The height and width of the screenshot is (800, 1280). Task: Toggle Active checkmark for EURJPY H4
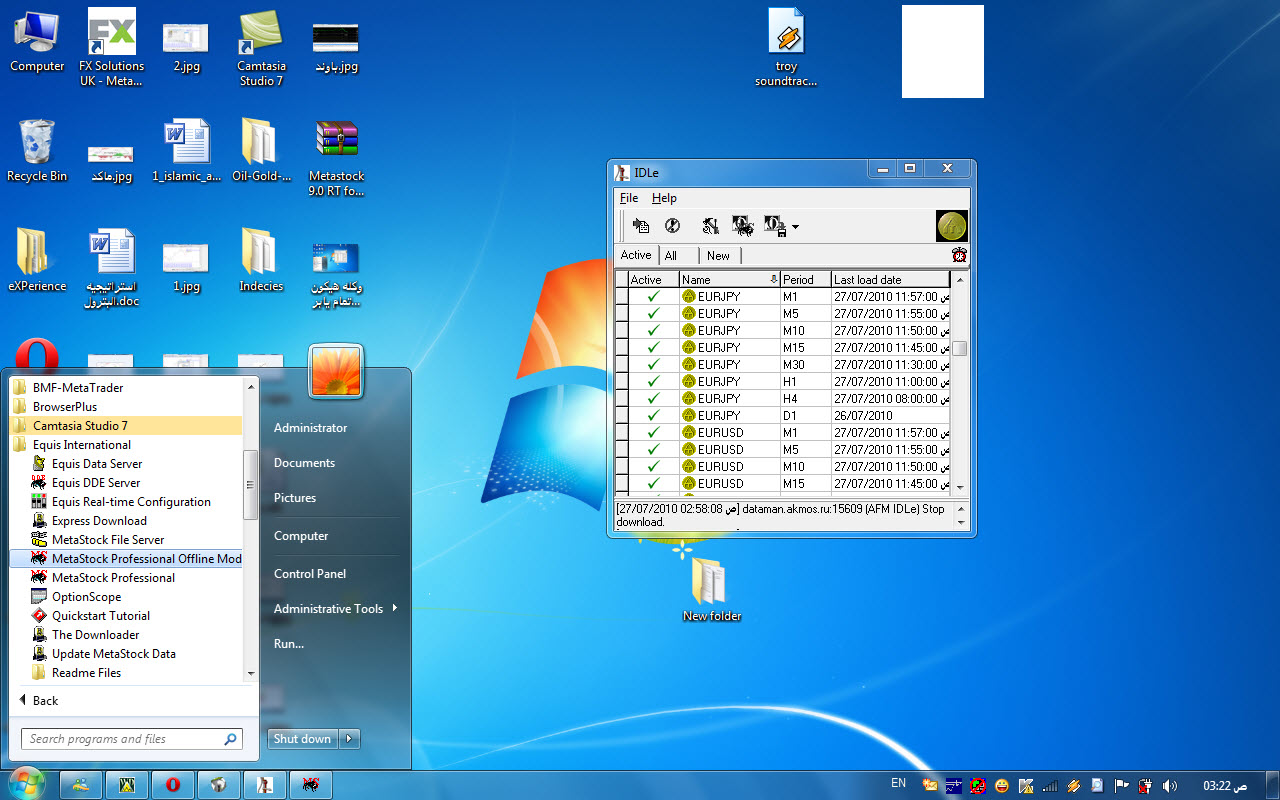coord(654,399)
